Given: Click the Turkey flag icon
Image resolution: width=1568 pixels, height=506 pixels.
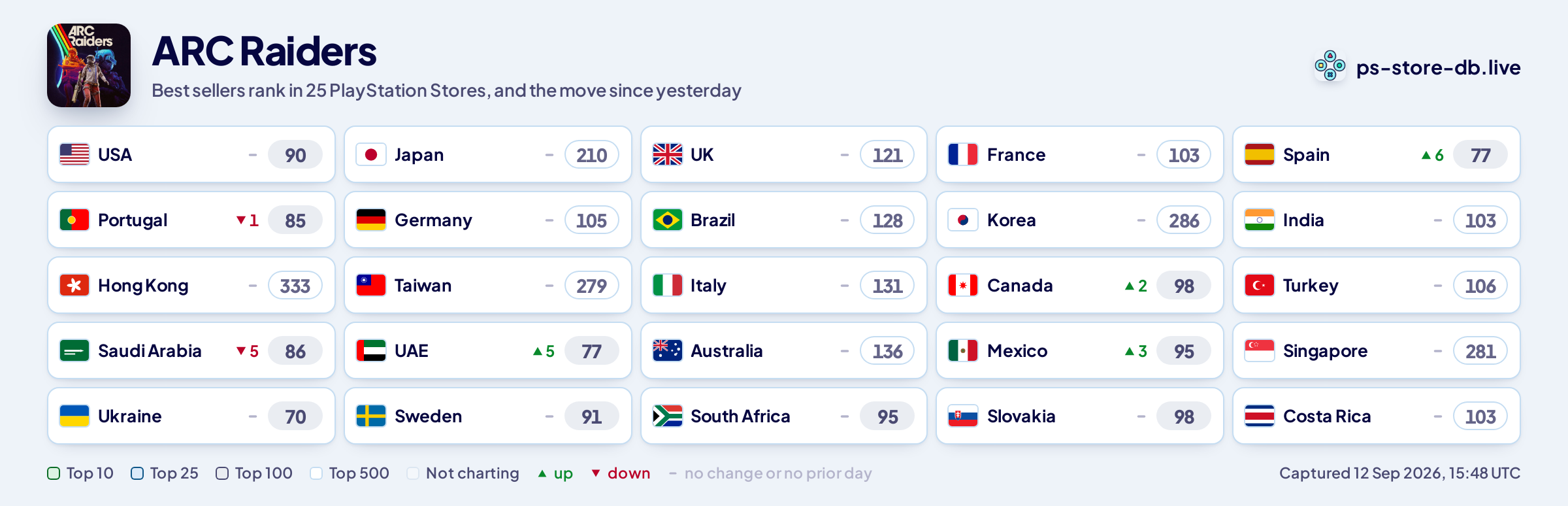Looking at the screenshot, I should pos(1259,285).
